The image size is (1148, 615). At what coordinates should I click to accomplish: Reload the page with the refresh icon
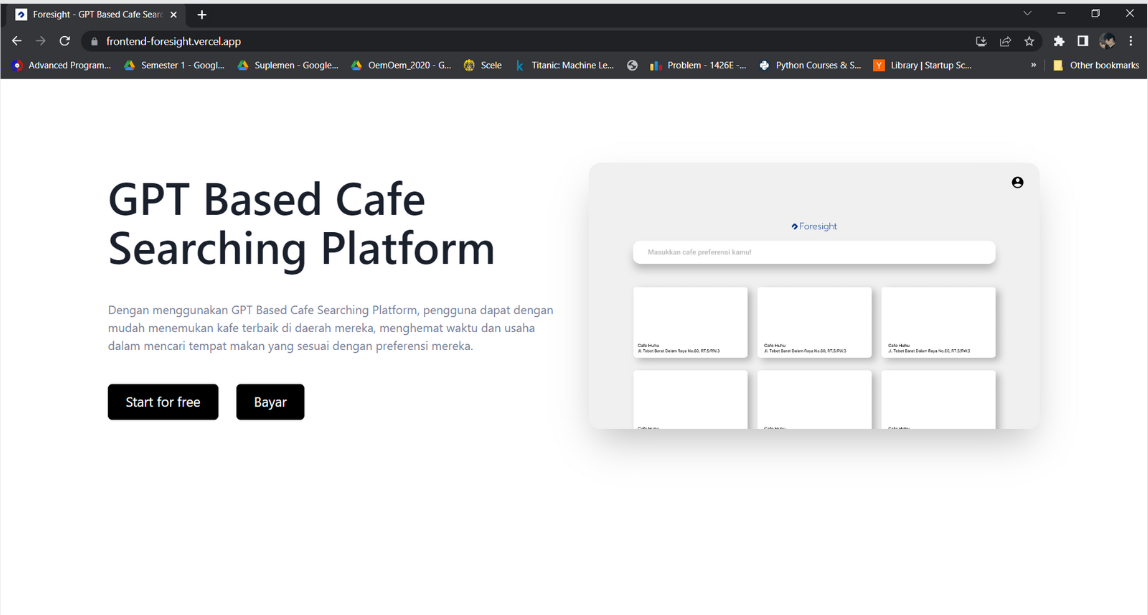click(x=65, y=41)
